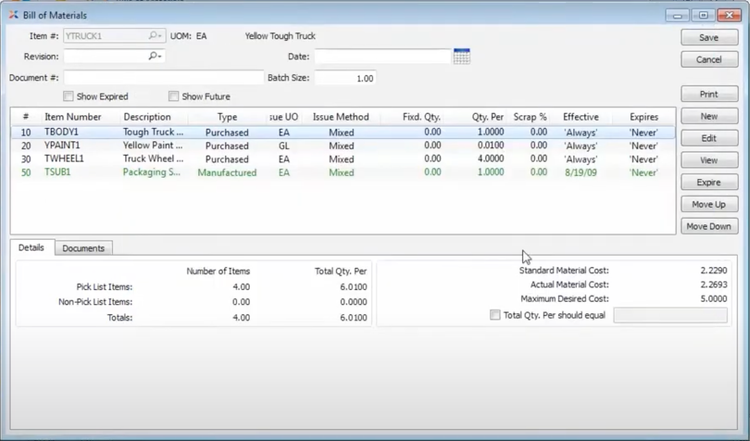The image size is (750, 441).
Task: Click the Item # search magnifier icon
Action: coord(155,36)
